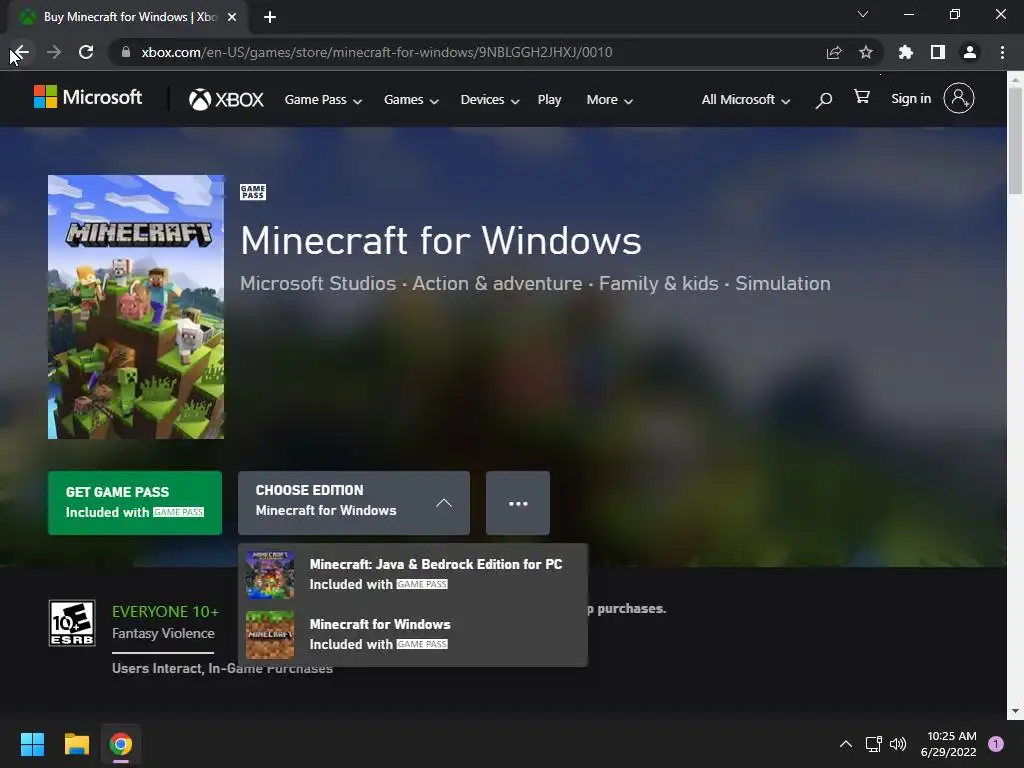Expand the Game Pass menu
The image size is (1024, 768).
(x=323, y=100)
